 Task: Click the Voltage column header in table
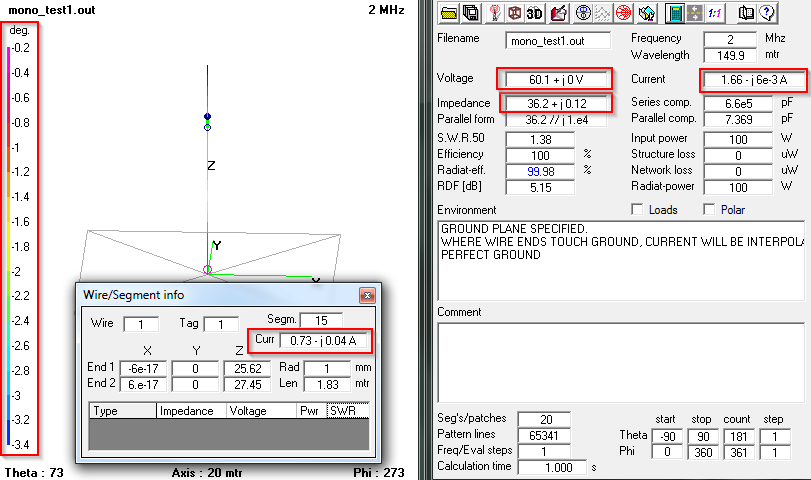coord(261,411)
